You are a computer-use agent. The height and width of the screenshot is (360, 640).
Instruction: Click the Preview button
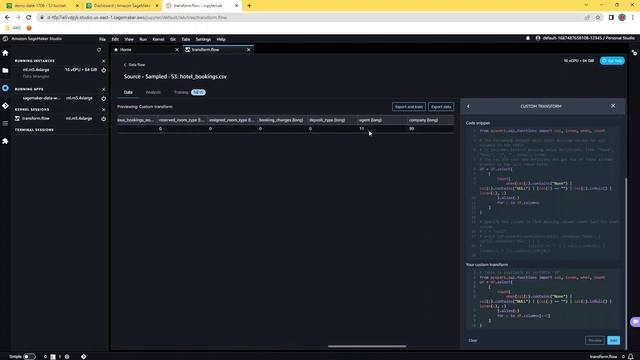(x=594, y=340)
